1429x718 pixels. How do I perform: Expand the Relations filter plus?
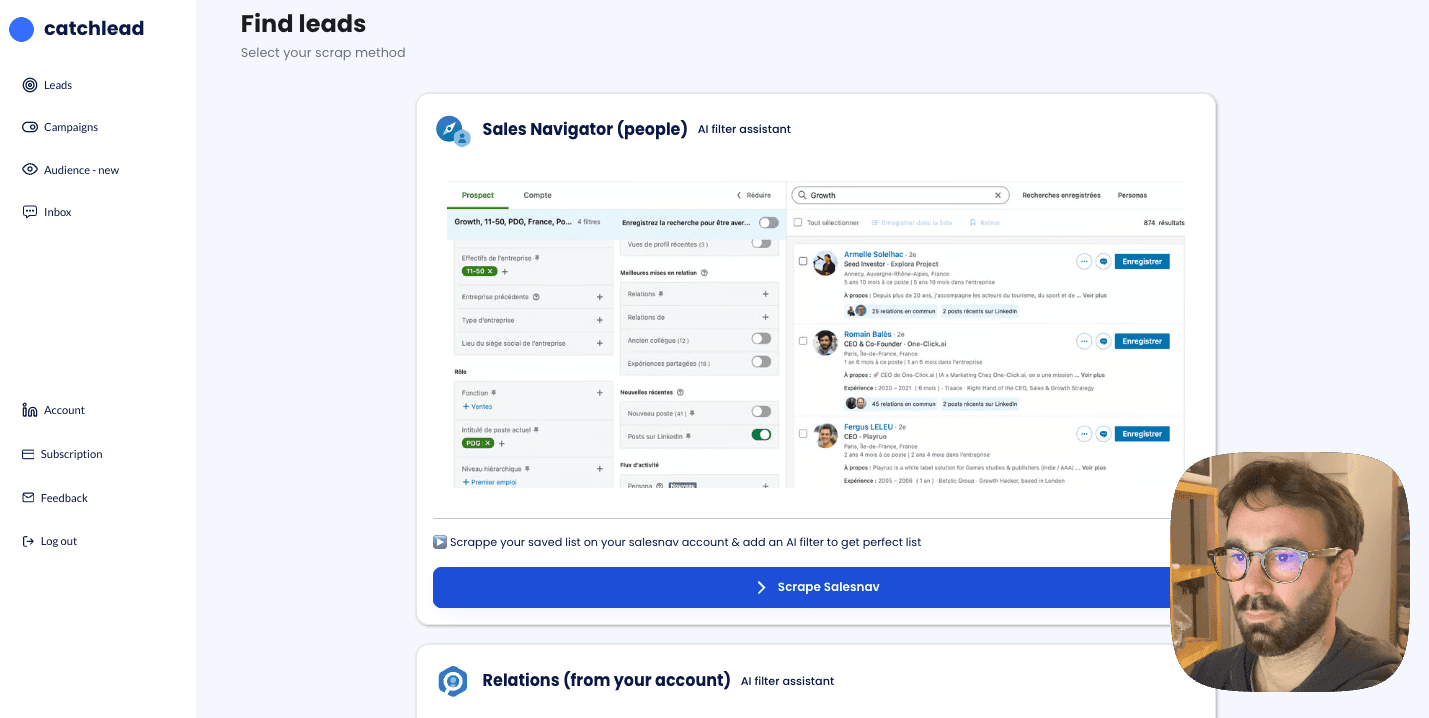[x=765, y=294]
